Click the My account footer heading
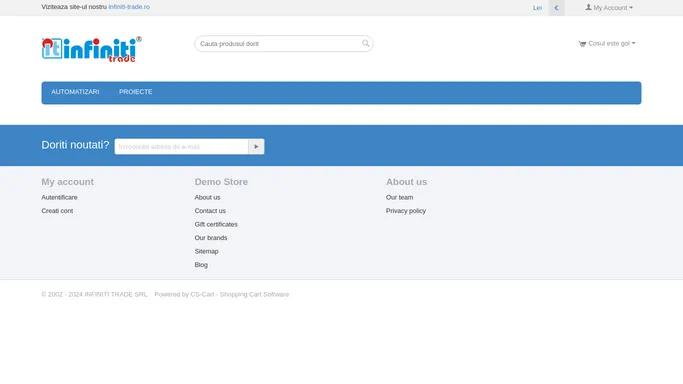 (68, 182)
